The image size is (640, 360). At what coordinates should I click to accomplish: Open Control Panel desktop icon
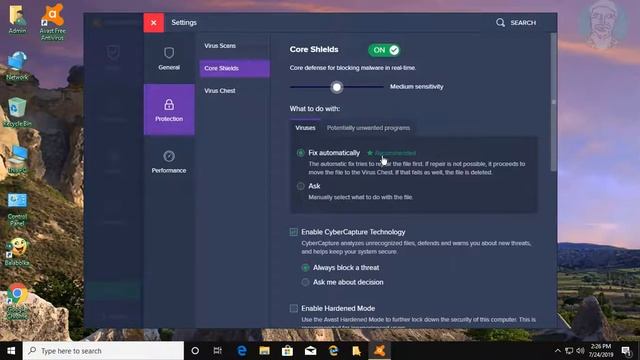[17, 210]
